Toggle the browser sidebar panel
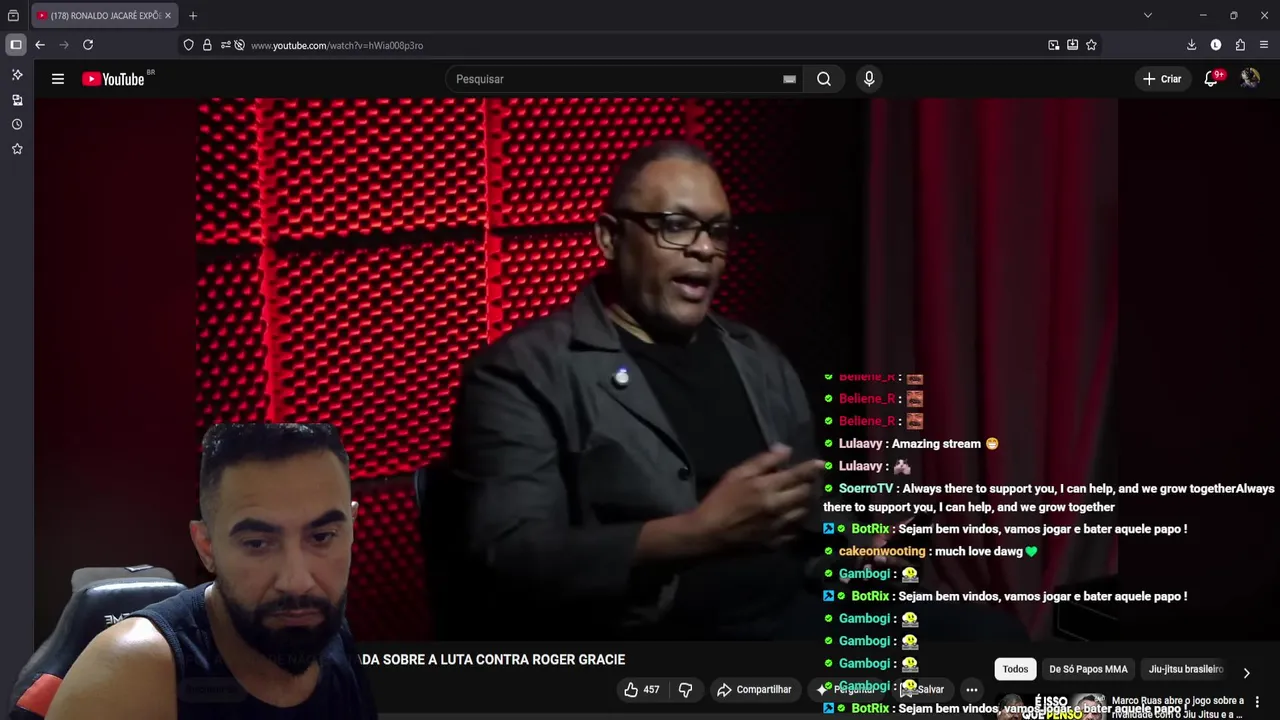Viewport: 1280px width, 720px height. coord(16,45)
